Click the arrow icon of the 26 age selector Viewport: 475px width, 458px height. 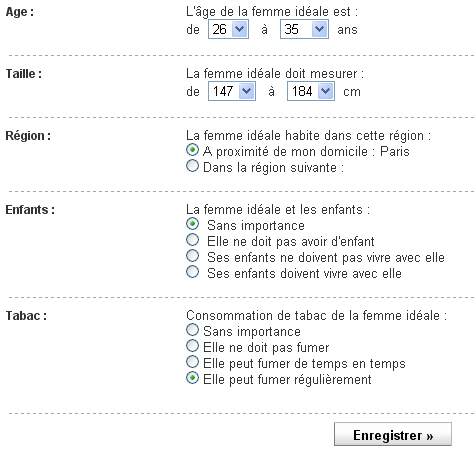tap(239, 29)
